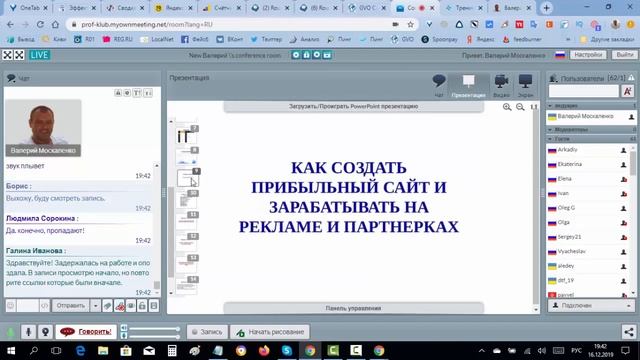Click the Загрузить/Проиграть PowerPoint презентацию bar
The width and height of the screenshot is (640, 360).
point(353,106)
